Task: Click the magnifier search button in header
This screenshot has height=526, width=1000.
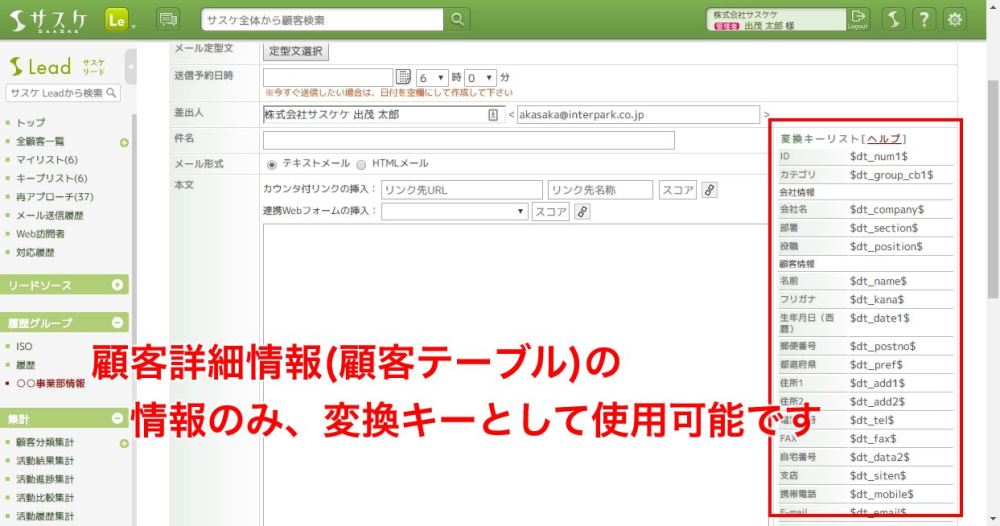Action: [457, 19]
